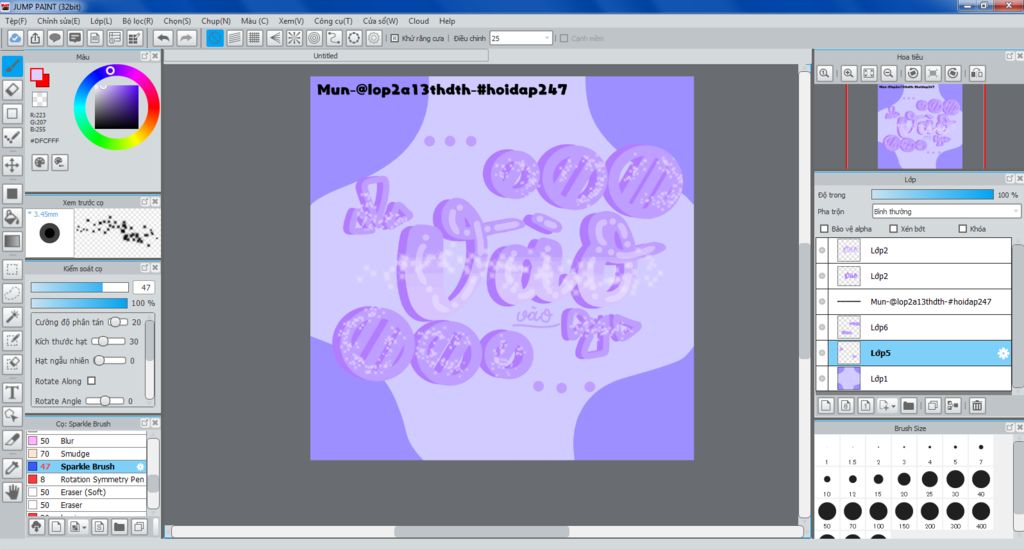Screen dimensions: 1024x549
Task: Enable the concentric circle snap guide
Action: (314, 38)
